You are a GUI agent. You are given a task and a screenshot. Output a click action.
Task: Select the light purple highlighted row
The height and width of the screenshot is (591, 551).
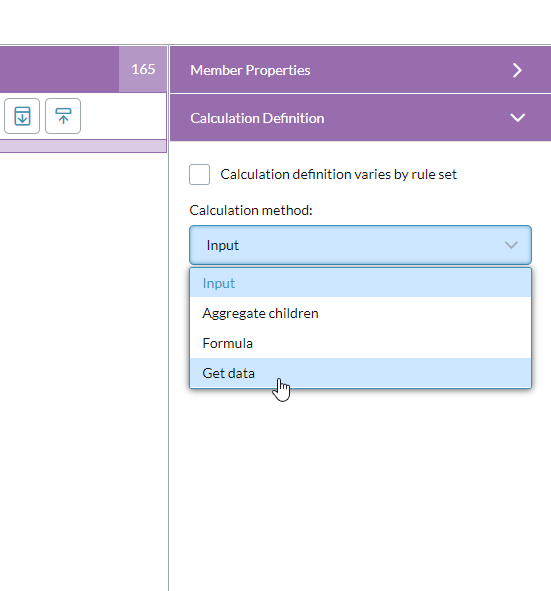[x=83, y=146]
